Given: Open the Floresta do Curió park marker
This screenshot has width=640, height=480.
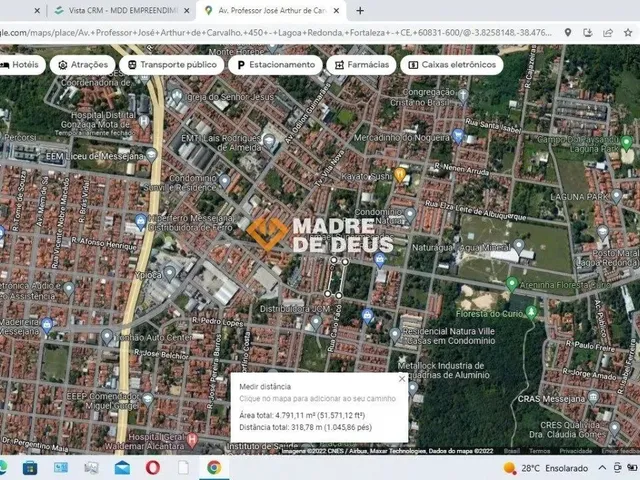Looking at the screenshot, I should click(x=531, y=312).
